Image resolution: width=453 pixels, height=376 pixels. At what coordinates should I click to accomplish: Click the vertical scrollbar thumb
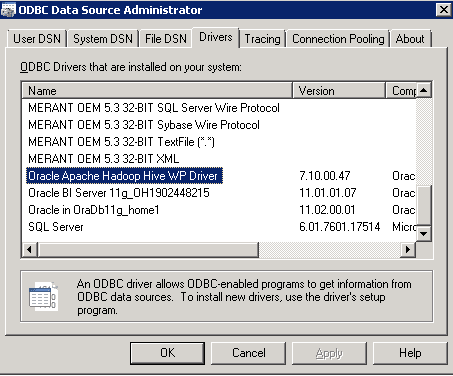[x=424, y=206]
